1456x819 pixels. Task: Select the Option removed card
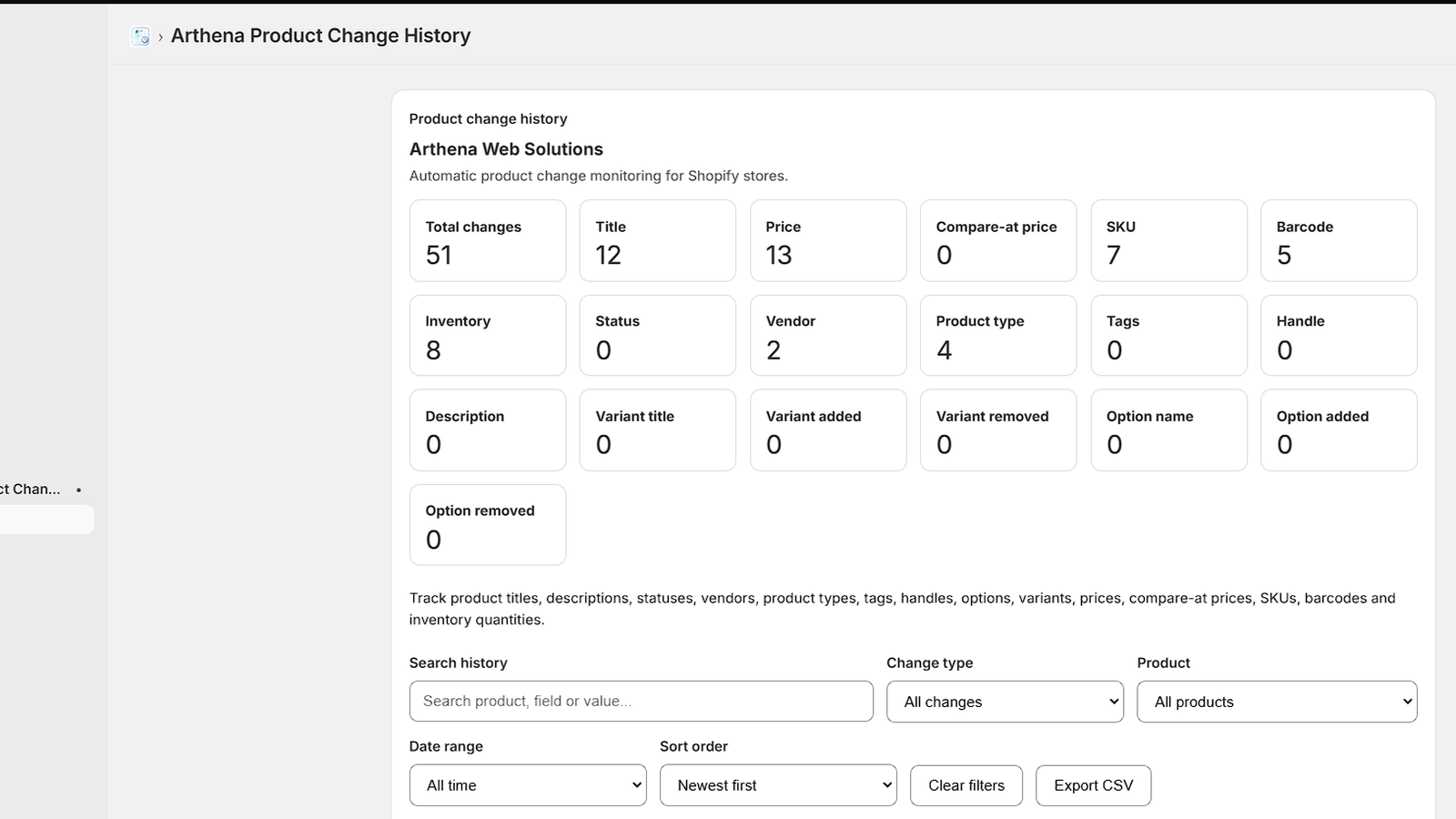pos(488,525)
